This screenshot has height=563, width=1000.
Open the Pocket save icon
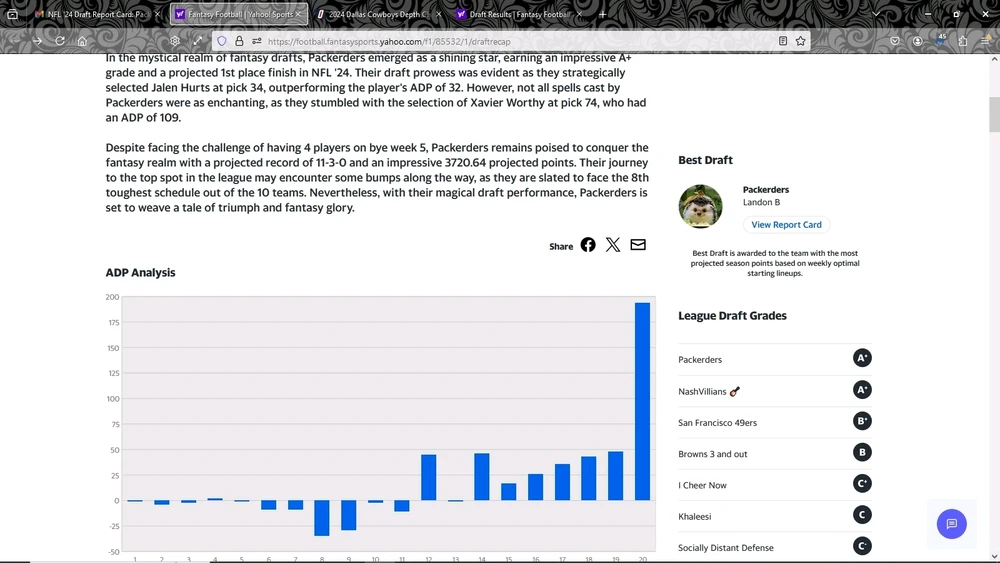pos(895,41)
